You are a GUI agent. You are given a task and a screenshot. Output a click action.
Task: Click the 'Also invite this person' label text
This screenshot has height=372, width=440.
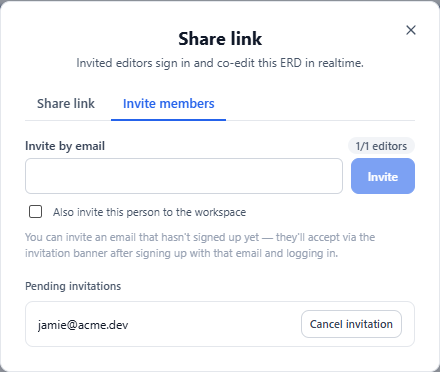point(149,212)
